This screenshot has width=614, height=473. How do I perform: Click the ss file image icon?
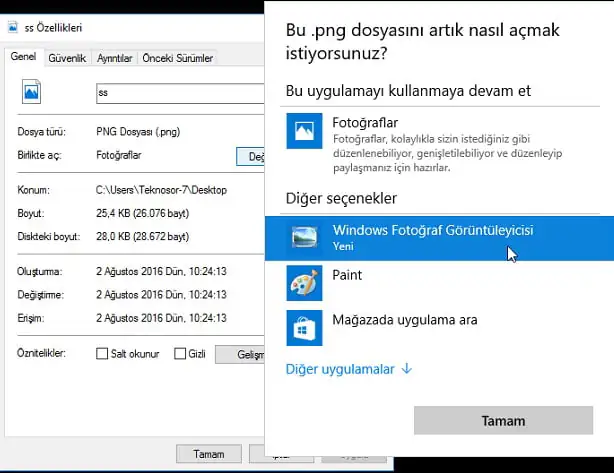(31, 92)
